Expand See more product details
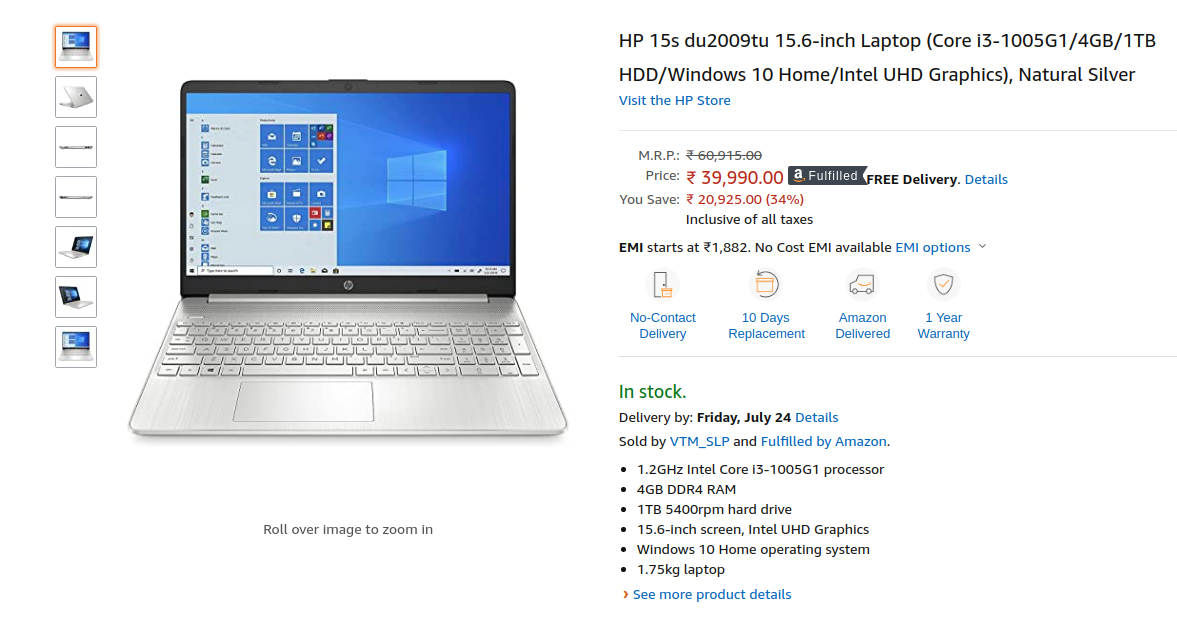This screenshot has height=618, width=1177. [x=712, y=594]
